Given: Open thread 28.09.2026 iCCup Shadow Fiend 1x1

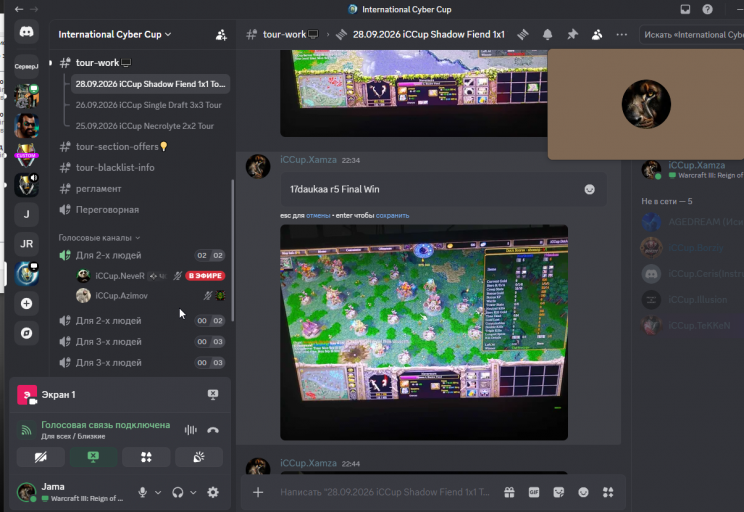Looking at the screenshot, I should [x=150, y=84].
